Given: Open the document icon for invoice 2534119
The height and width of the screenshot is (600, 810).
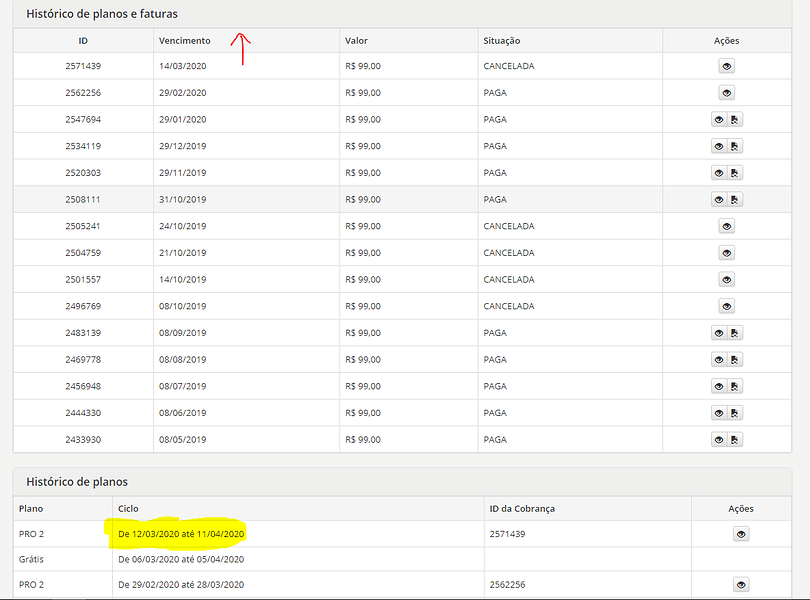Looking at the screenshot, I should [735, 146].
